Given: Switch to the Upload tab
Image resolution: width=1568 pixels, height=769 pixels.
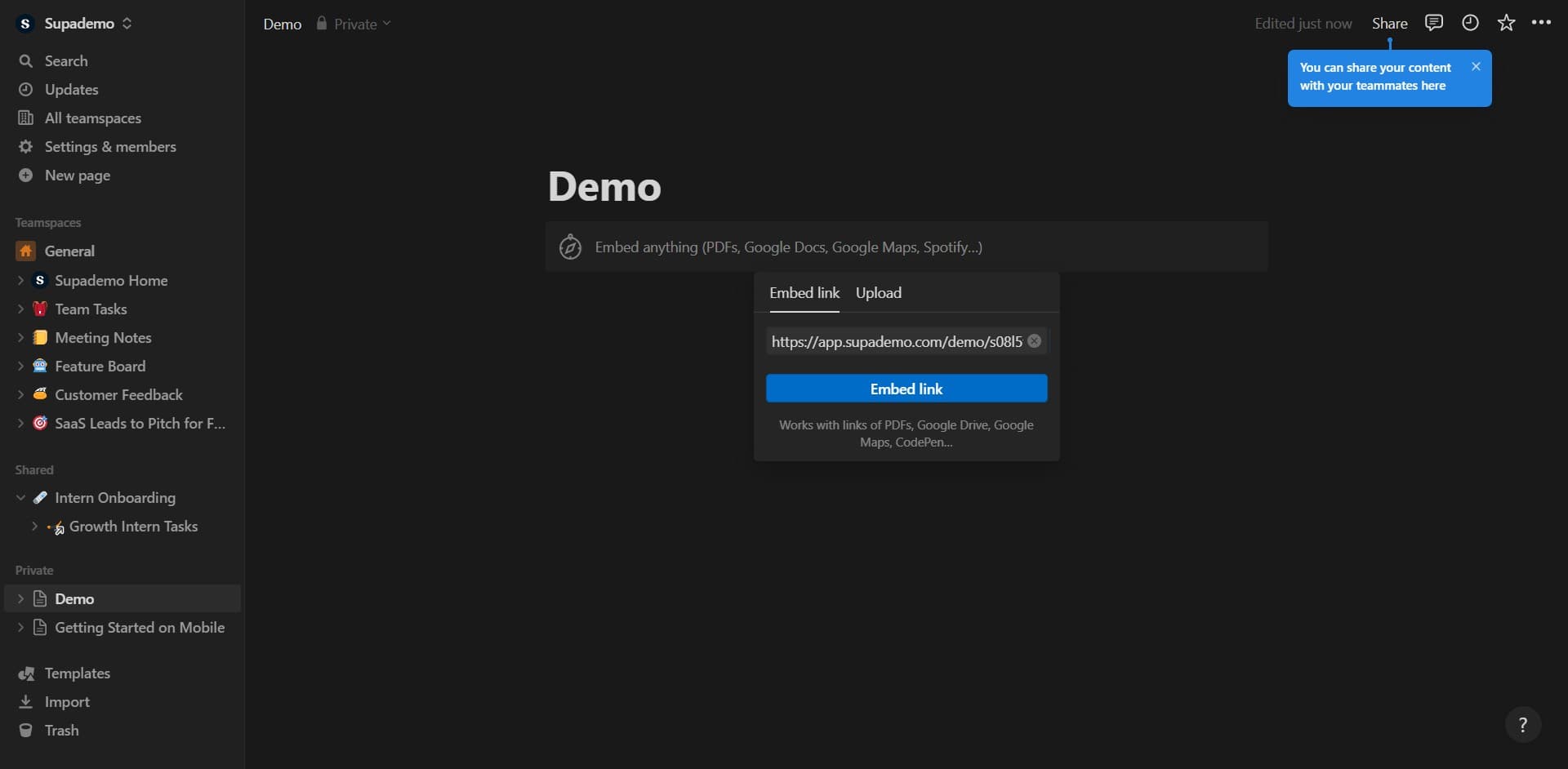Looking at the screenshot, I should point(879,293).
